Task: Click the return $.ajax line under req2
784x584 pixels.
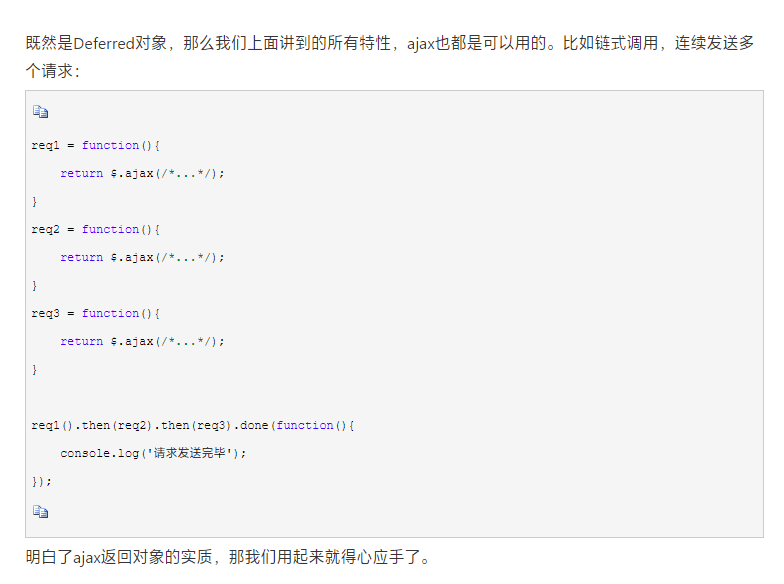Action: point(142,258)
